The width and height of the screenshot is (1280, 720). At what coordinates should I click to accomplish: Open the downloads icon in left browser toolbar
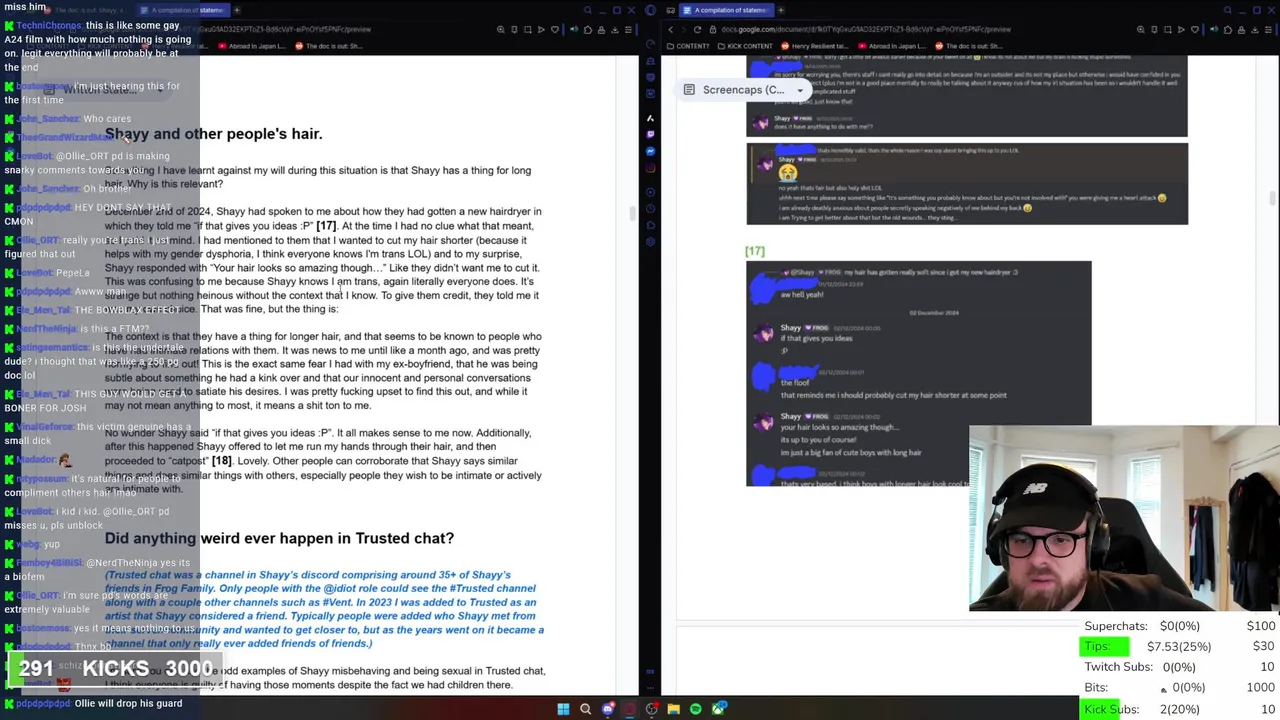tap(615, 30)
